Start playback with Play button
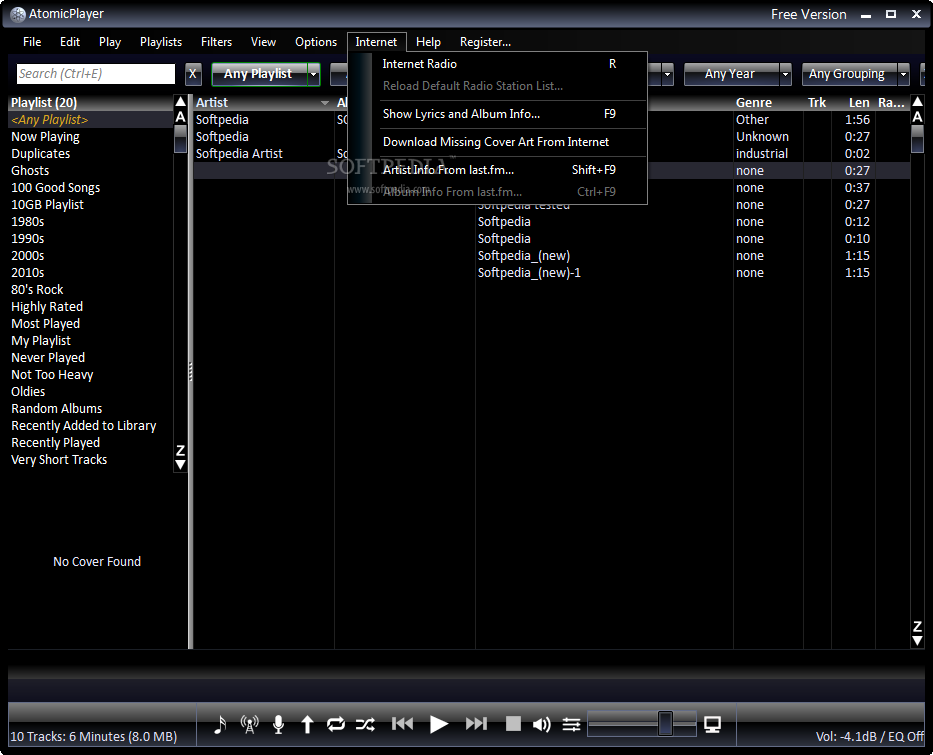Viewport: 933px width, 755px height. tap(439, 724)
